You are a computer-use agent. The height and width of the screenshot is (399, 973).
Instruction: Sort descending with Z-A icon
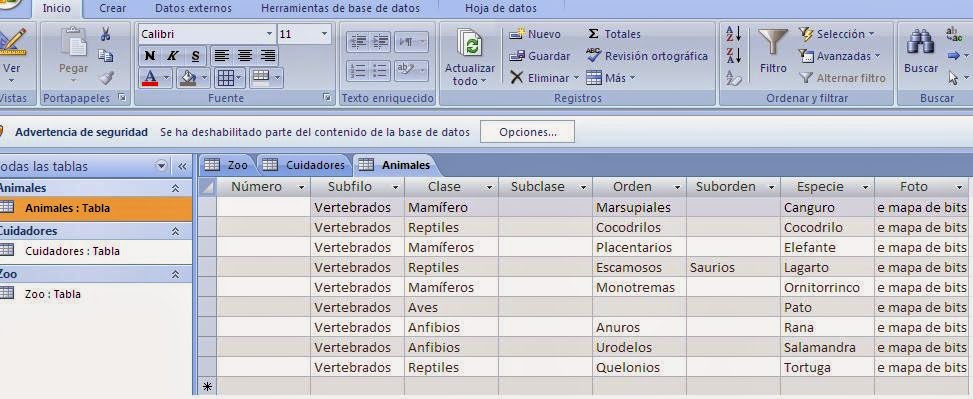pyautogui.click(x=733, y=56)
